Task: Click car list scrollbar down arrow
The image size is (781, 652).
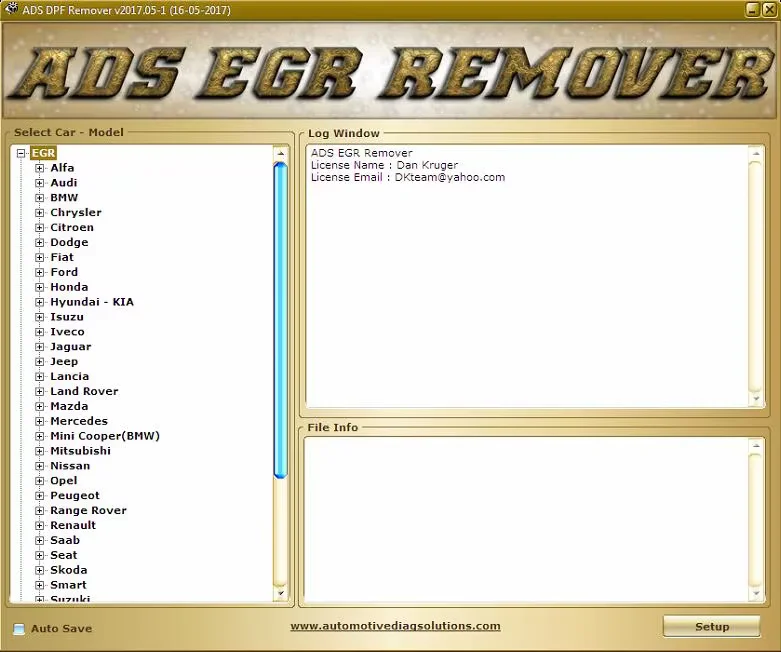Action: tap(280, 594)
